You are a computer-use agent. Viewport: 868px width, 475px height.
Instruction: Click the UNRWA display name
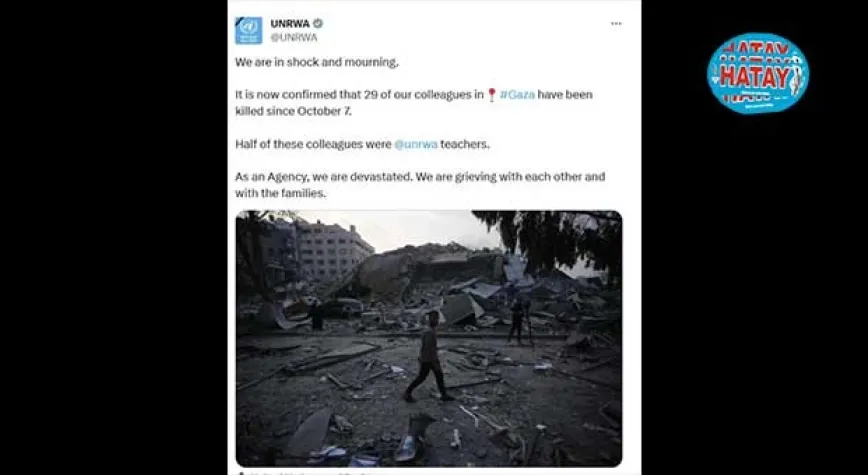(290, 23)
